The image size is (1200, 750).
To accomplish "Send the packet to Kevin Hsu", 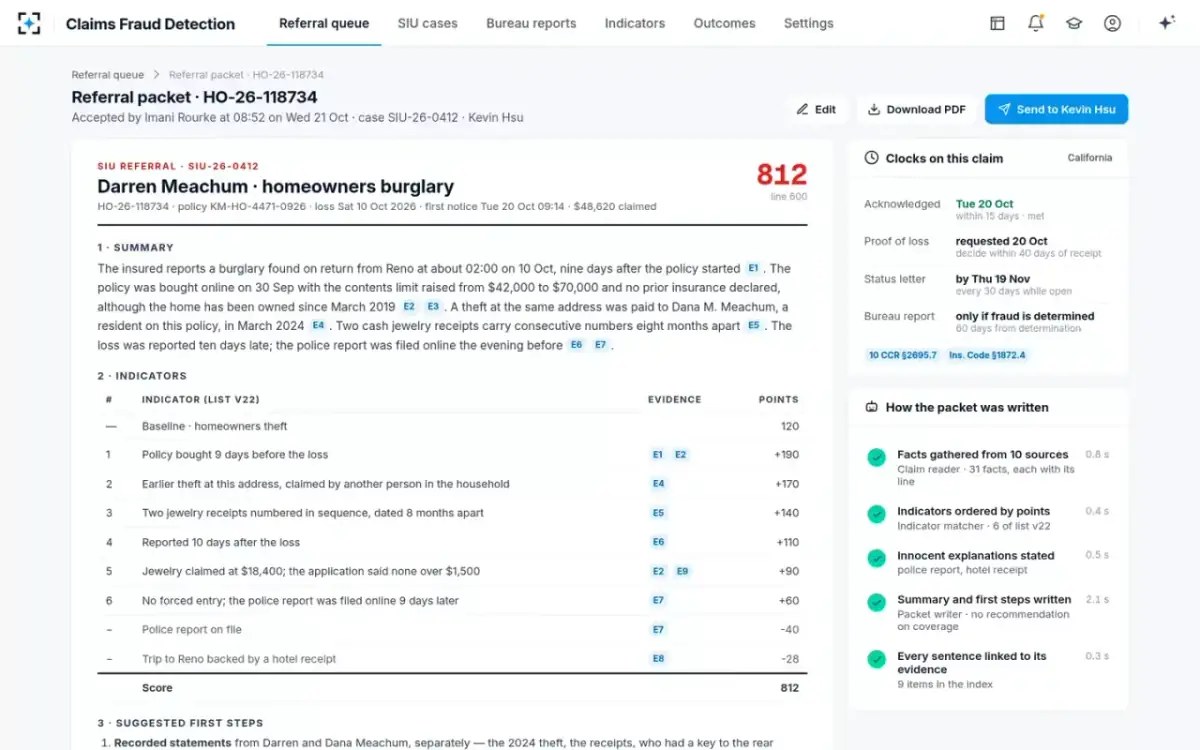I will click(1056, 110).
